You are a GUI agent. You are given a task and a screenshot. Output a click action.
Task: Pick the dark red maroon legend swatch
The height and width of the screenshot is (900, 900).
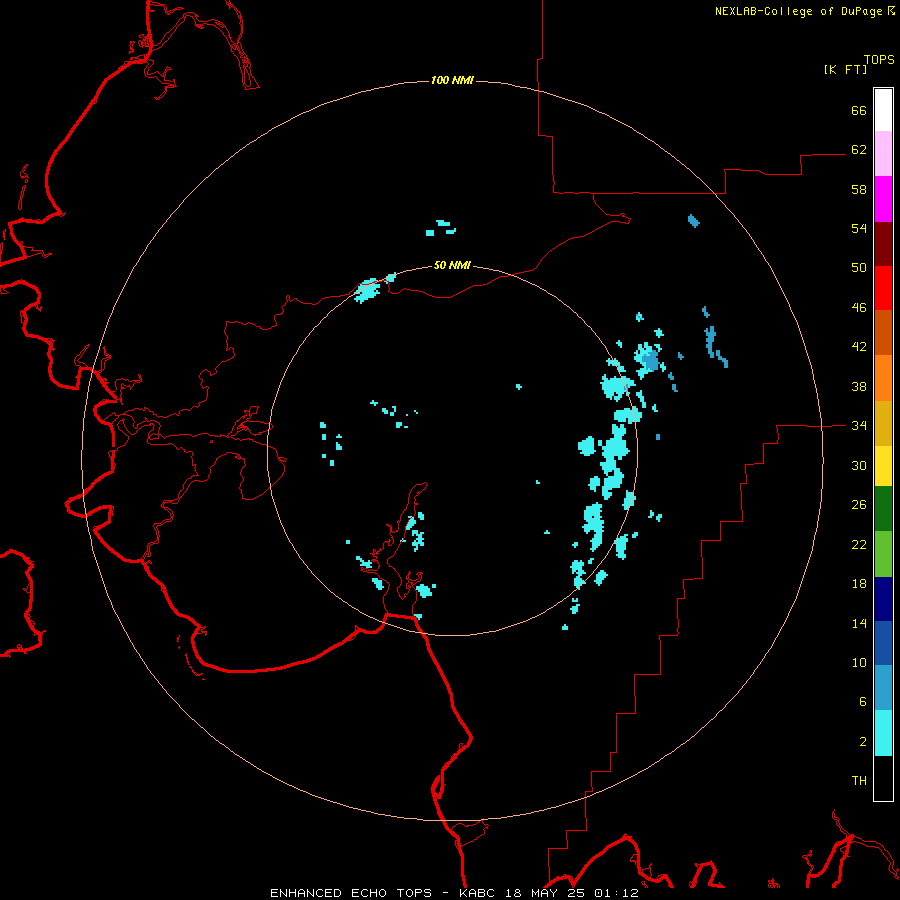pyautogui.click(x=883, y=243)
